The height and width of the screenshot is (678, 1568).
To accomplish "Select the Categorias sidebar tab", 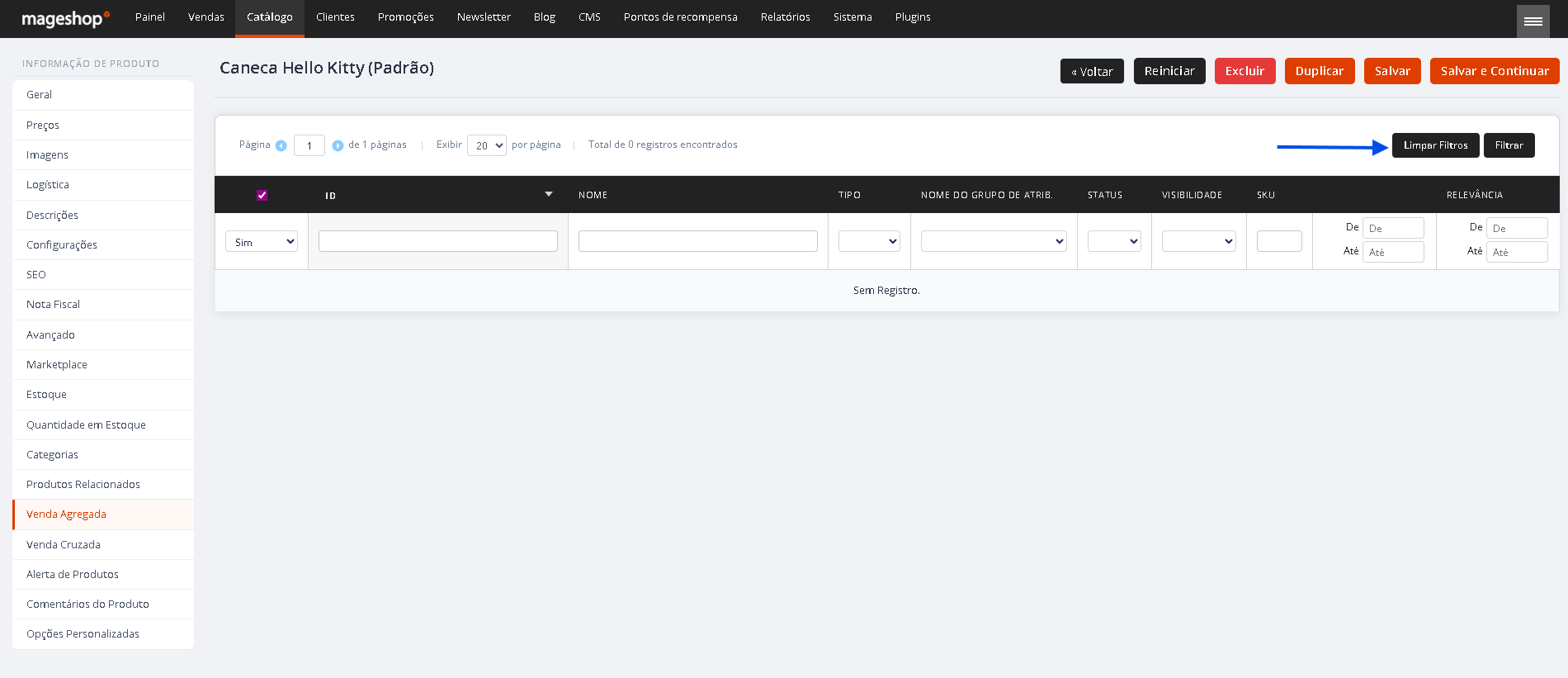I will (x=103, y=455).
